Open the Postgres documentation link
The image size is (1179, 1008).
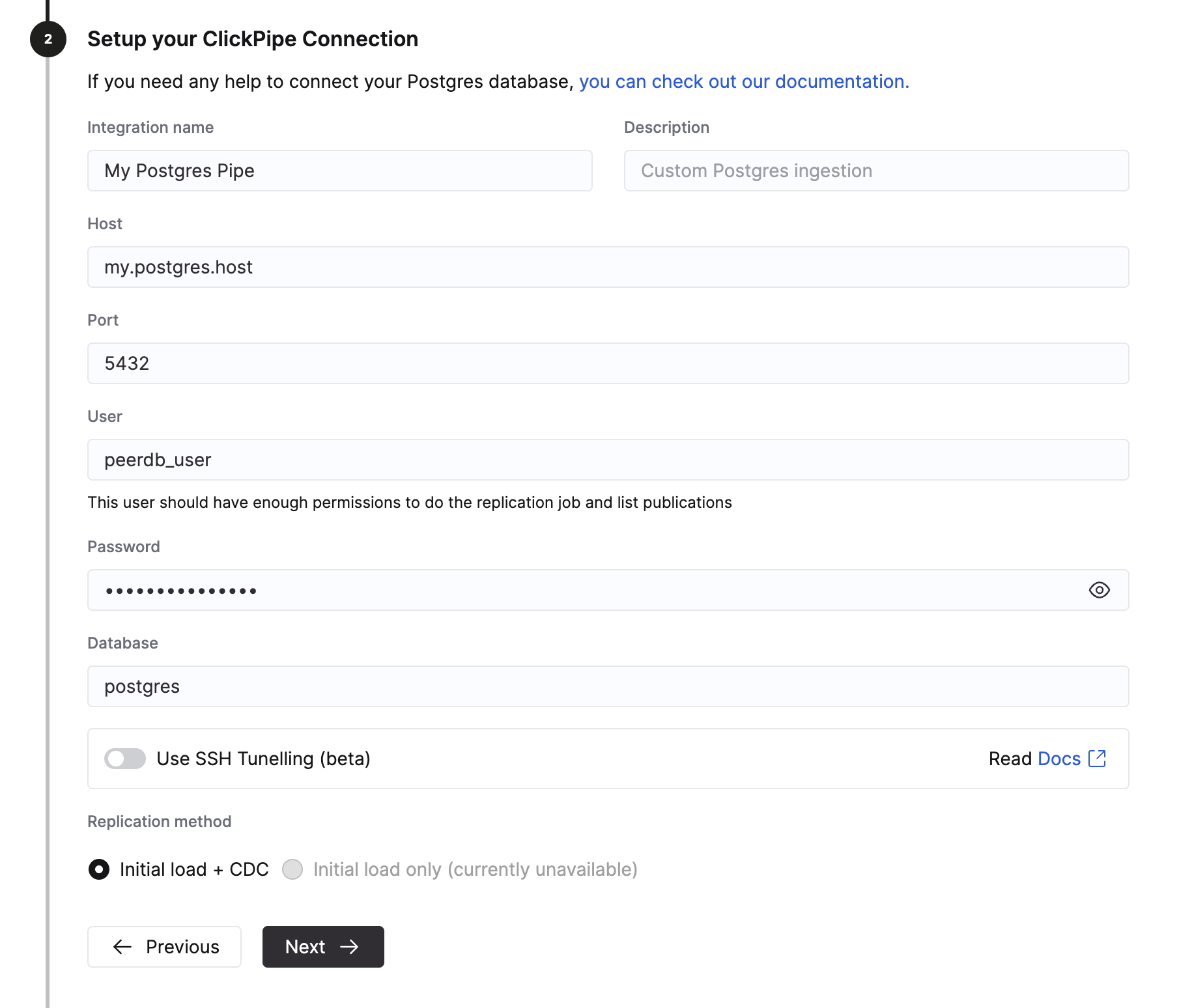pos(743,82)
